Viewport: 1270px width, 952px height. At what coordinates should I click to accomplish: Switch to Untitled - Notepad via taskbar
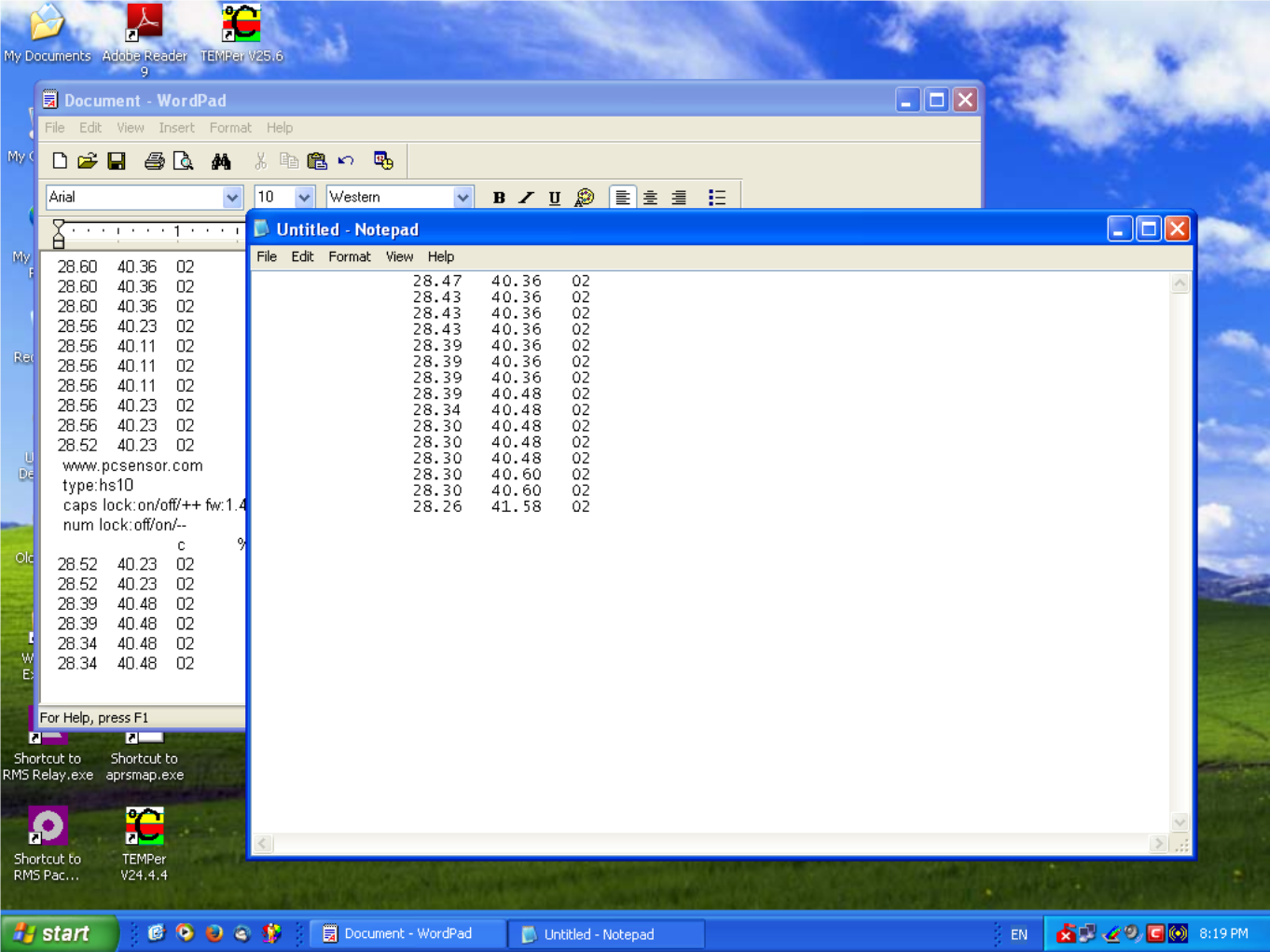[606, 933]
